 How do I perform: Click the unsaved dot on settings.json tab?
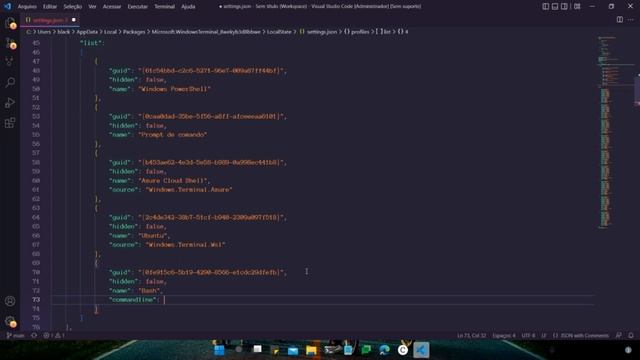(x=73, y=20)
